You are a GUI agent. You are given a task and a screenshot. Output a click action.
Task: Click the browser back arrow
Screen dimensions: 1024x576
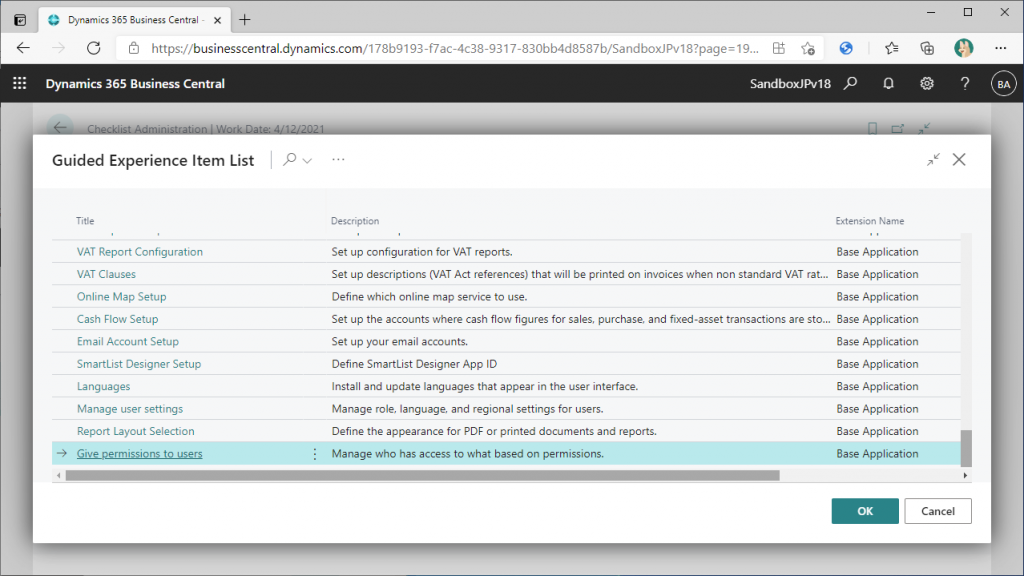24,48
